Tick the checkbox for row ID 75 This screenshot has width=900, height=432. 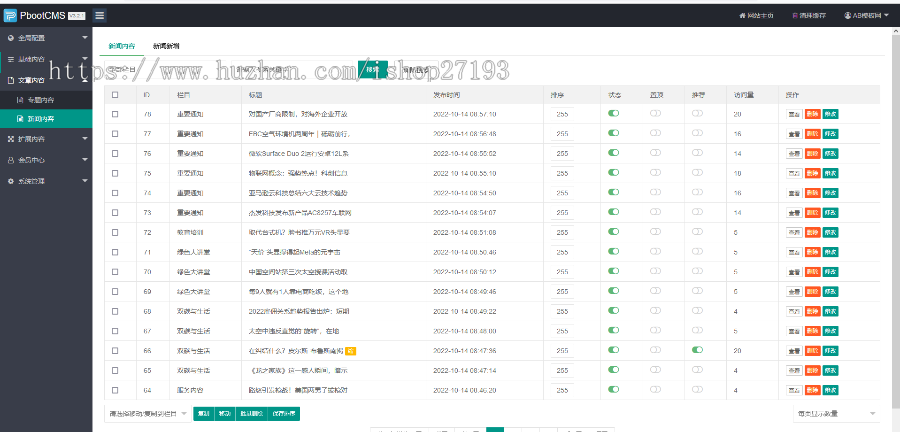click(x=115, y=173)
